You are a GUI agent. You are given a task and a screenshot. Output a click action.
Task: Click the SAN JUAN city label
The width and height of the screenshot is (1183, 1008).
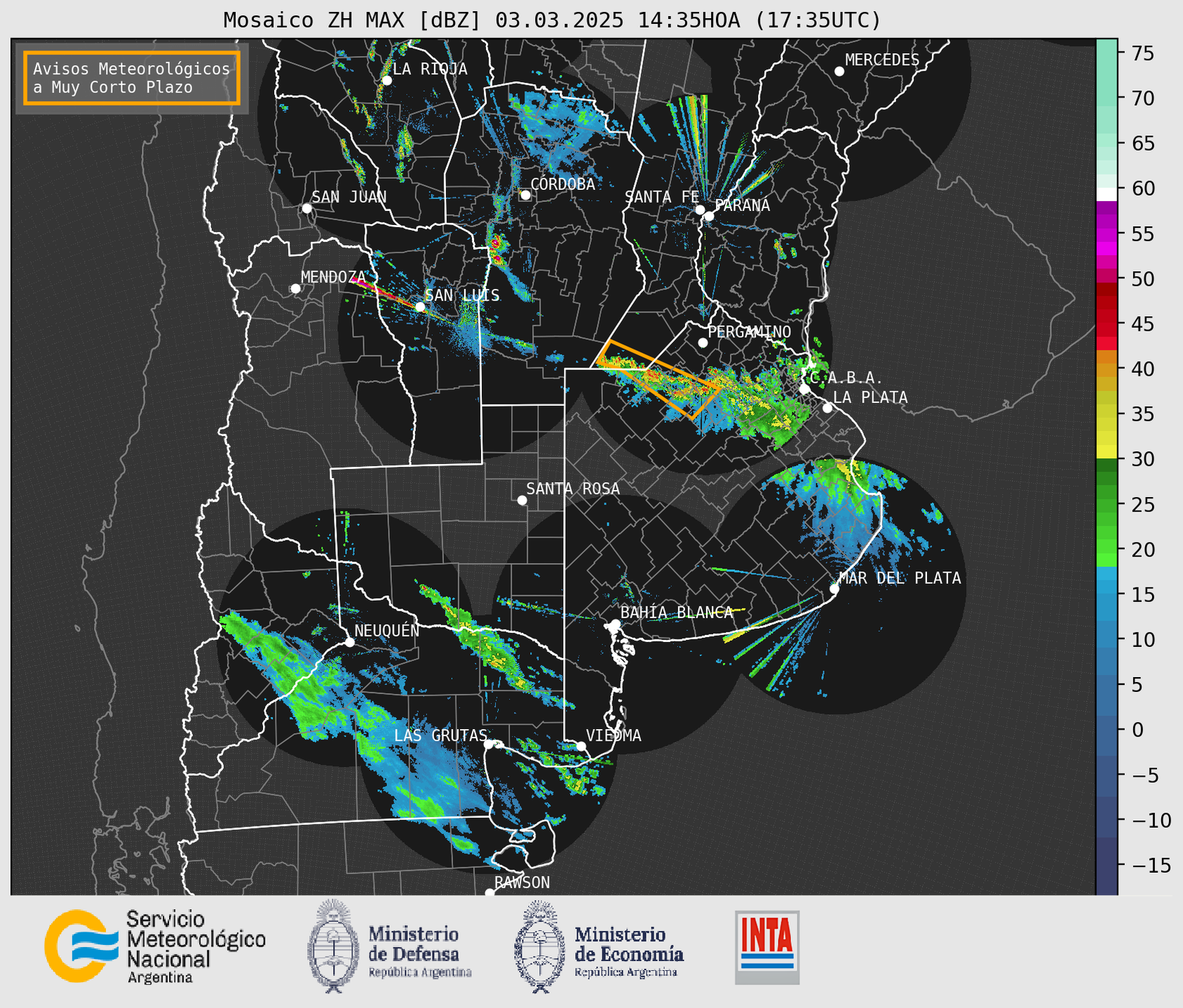click(x=349, y=197)
